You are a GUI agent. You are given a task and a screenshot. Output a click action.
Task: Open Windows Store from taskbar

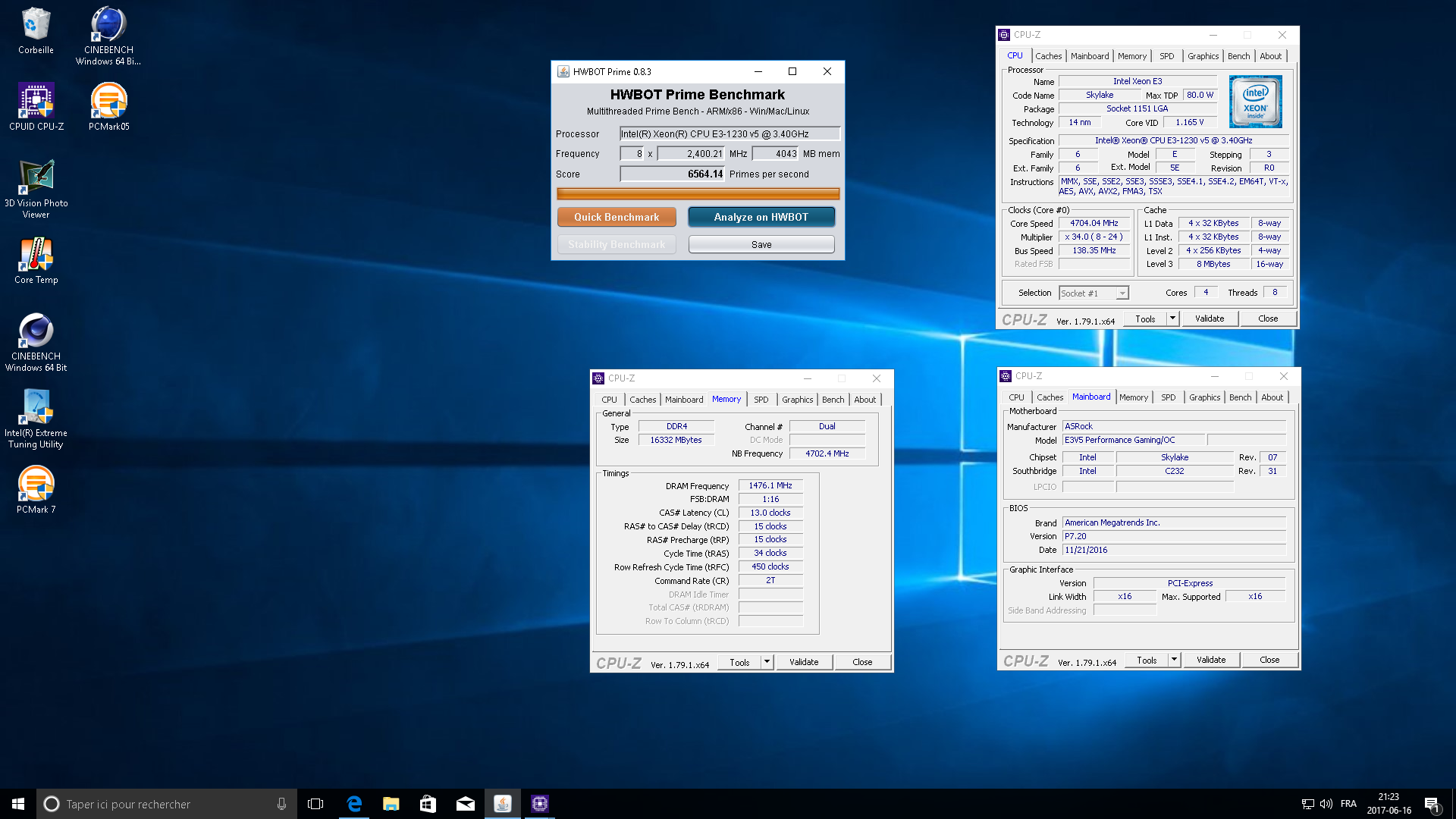tap(428, 804)
